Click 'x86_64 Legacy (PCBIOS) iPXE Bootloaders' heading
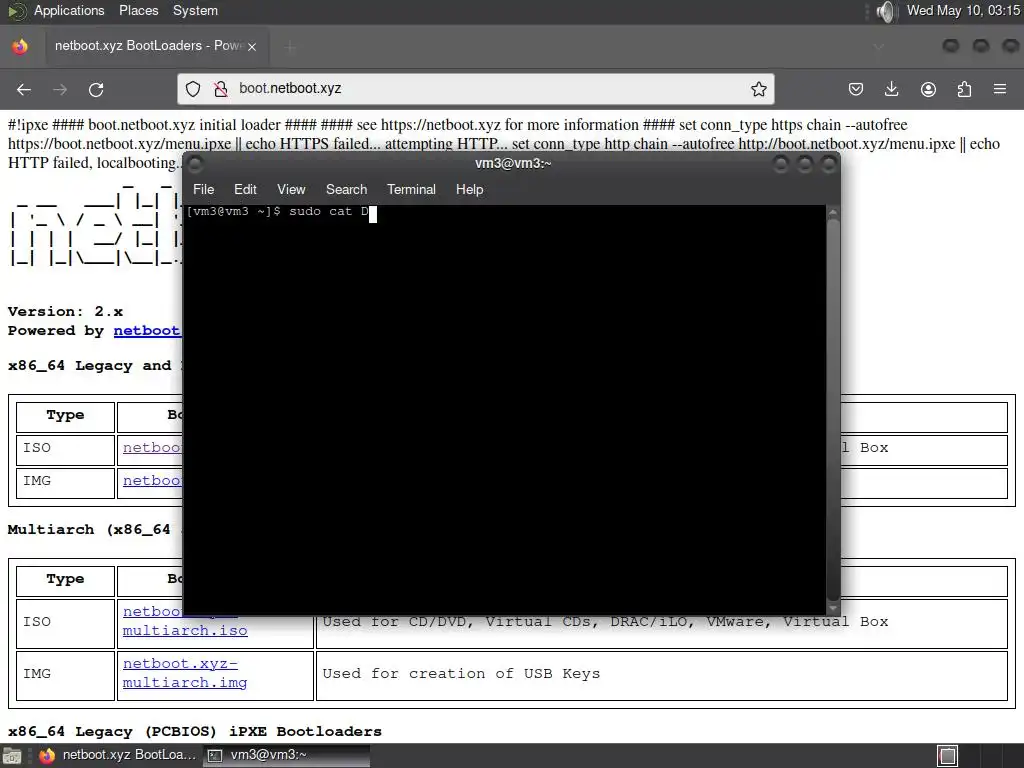Viewport: 1024px width, 768px height. (x=195, y=731)
